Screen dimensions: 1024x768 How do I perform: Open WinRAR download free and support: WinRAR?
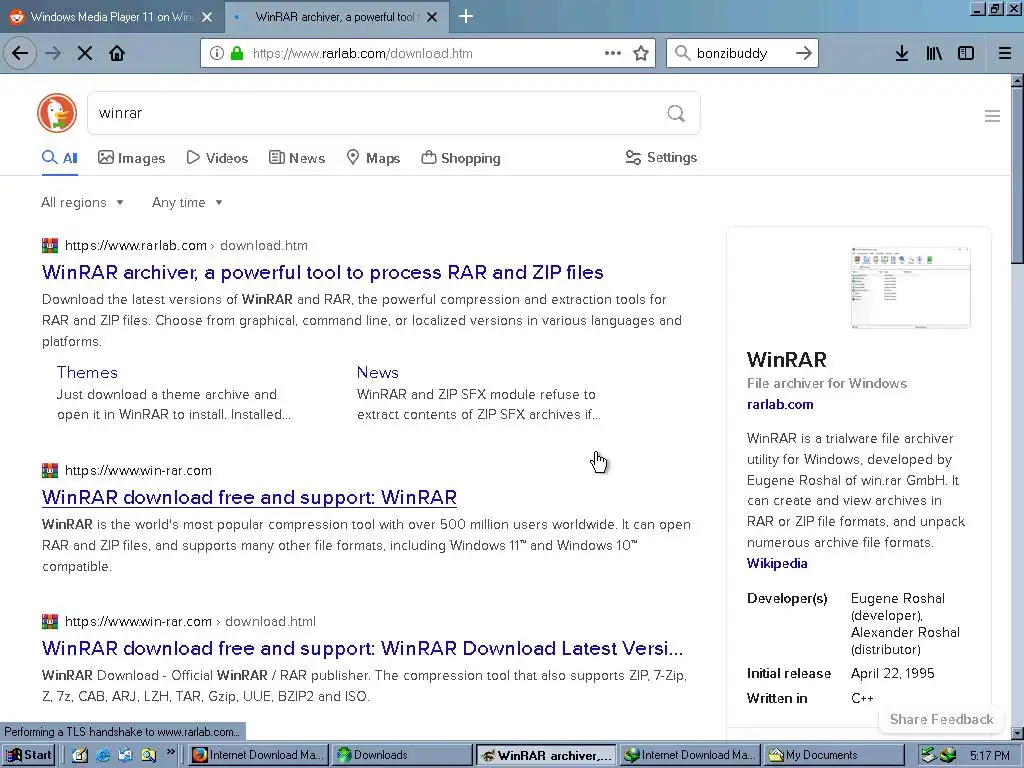pyautogui.click(x=249, y=498)
